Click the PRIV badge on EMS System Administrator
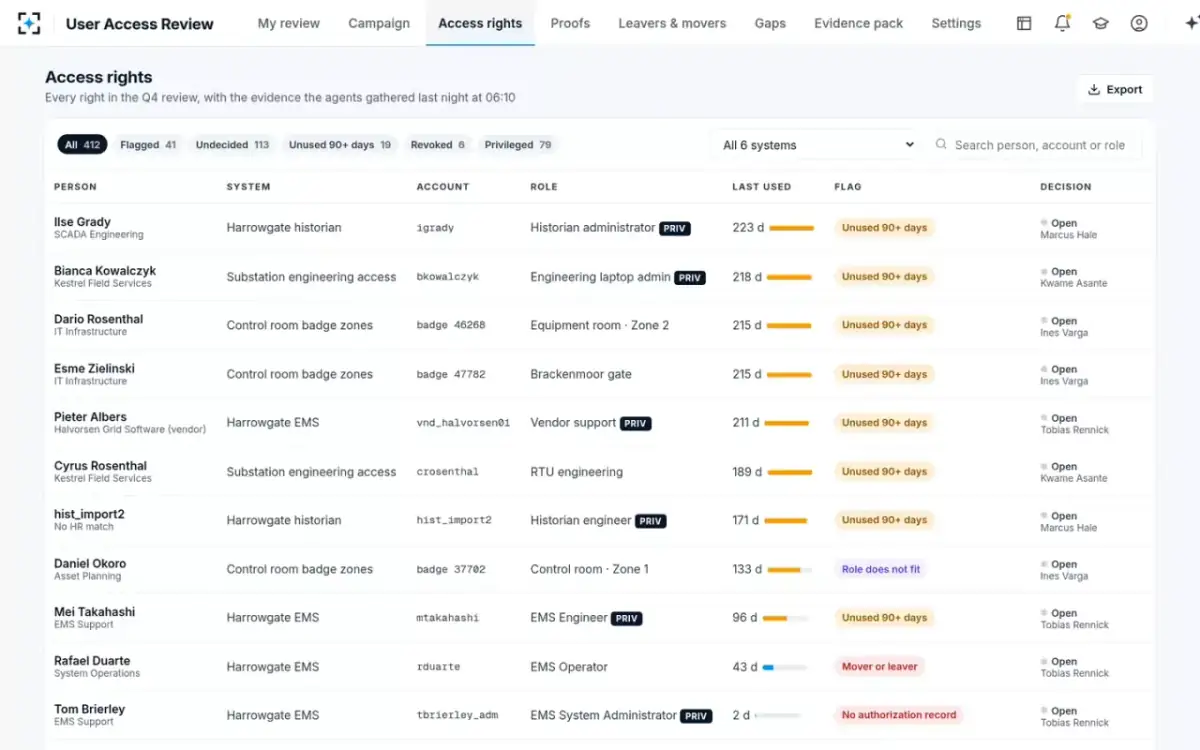This screenshot has width=1200, height=750. pyautogui.click(x=696, y=716)
